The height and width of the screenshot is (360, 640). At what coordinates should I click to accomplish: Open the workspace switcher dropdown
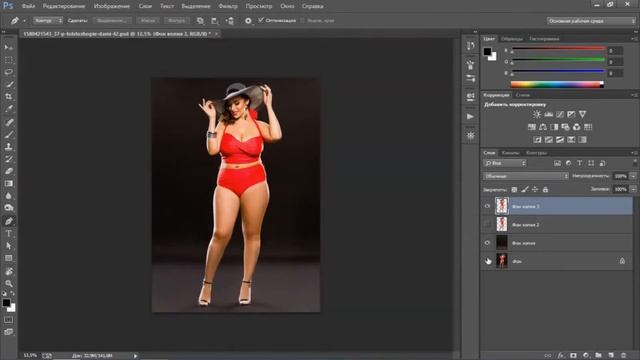click(591, 20)
